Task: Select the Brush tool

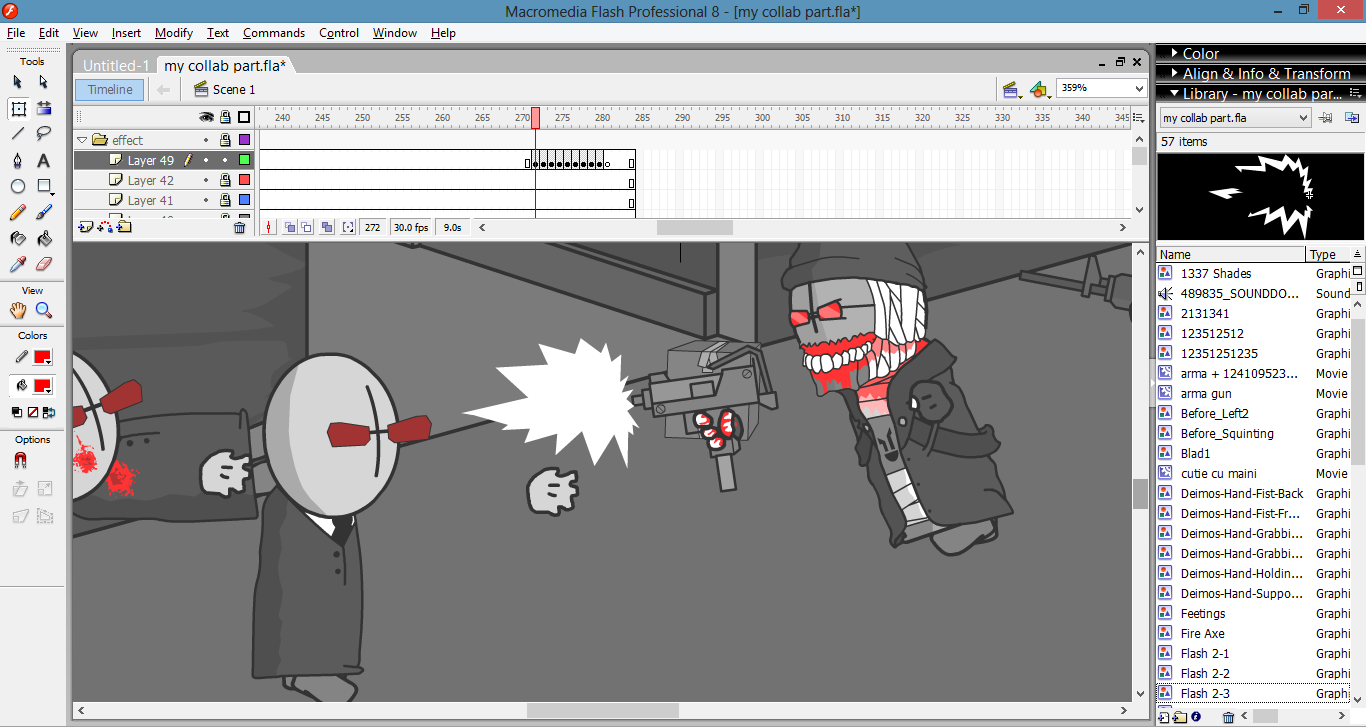Action: (x=44, y=212)
